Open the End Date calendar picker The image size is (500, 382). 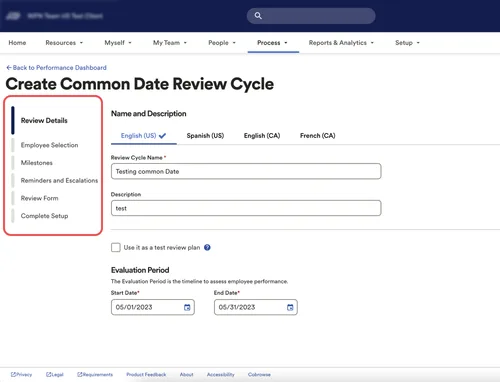pos(290,307)
